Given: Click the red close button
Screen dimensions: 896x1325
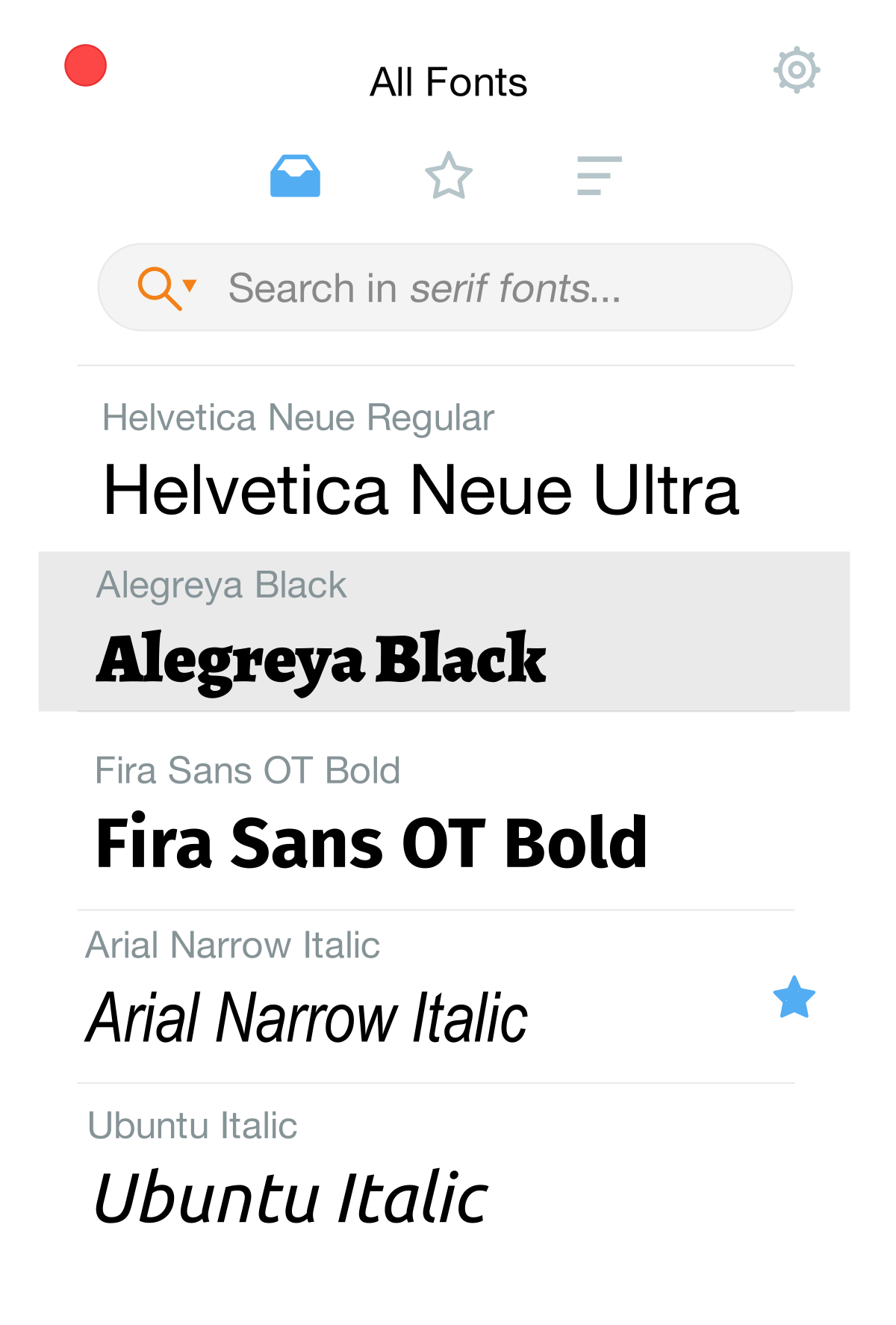Looking at the screenshot, I should tap(86, 66).
